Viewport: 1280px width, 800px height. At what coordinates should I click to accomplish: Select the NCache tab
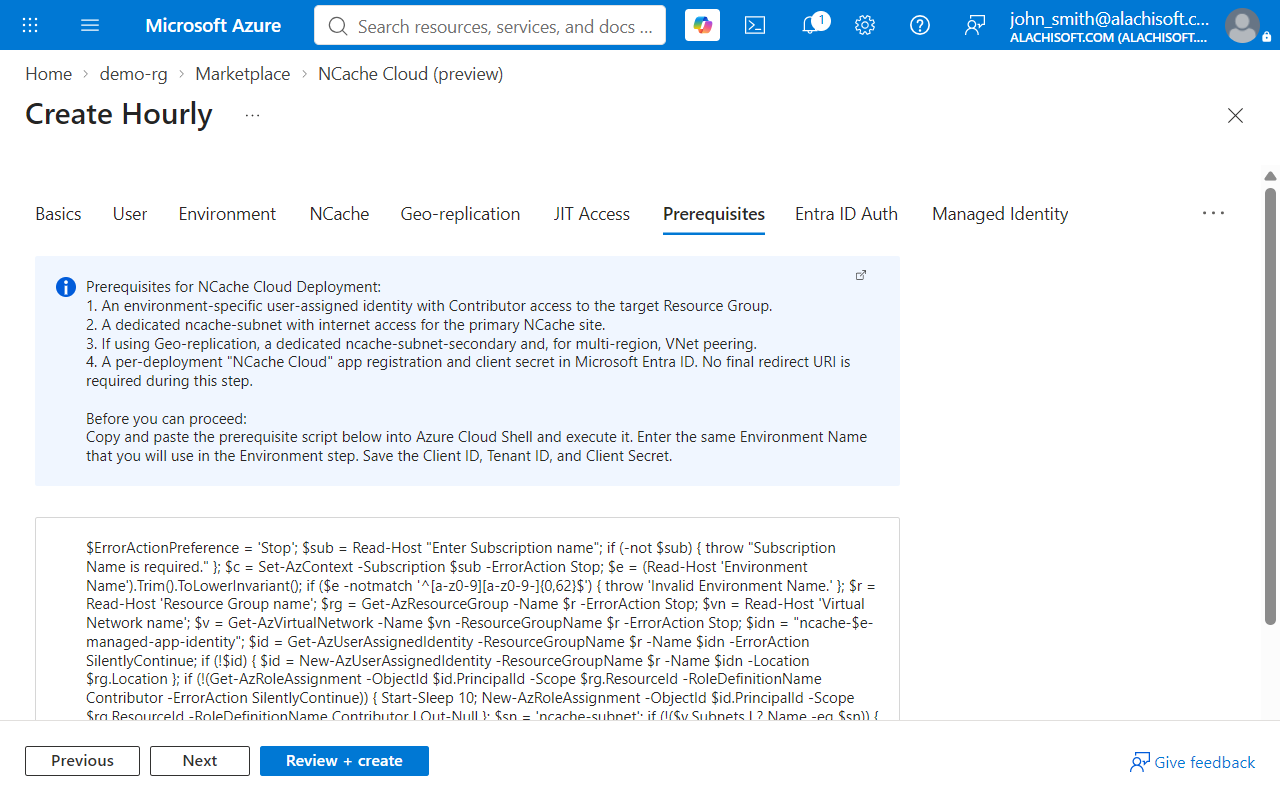point(339,214)
